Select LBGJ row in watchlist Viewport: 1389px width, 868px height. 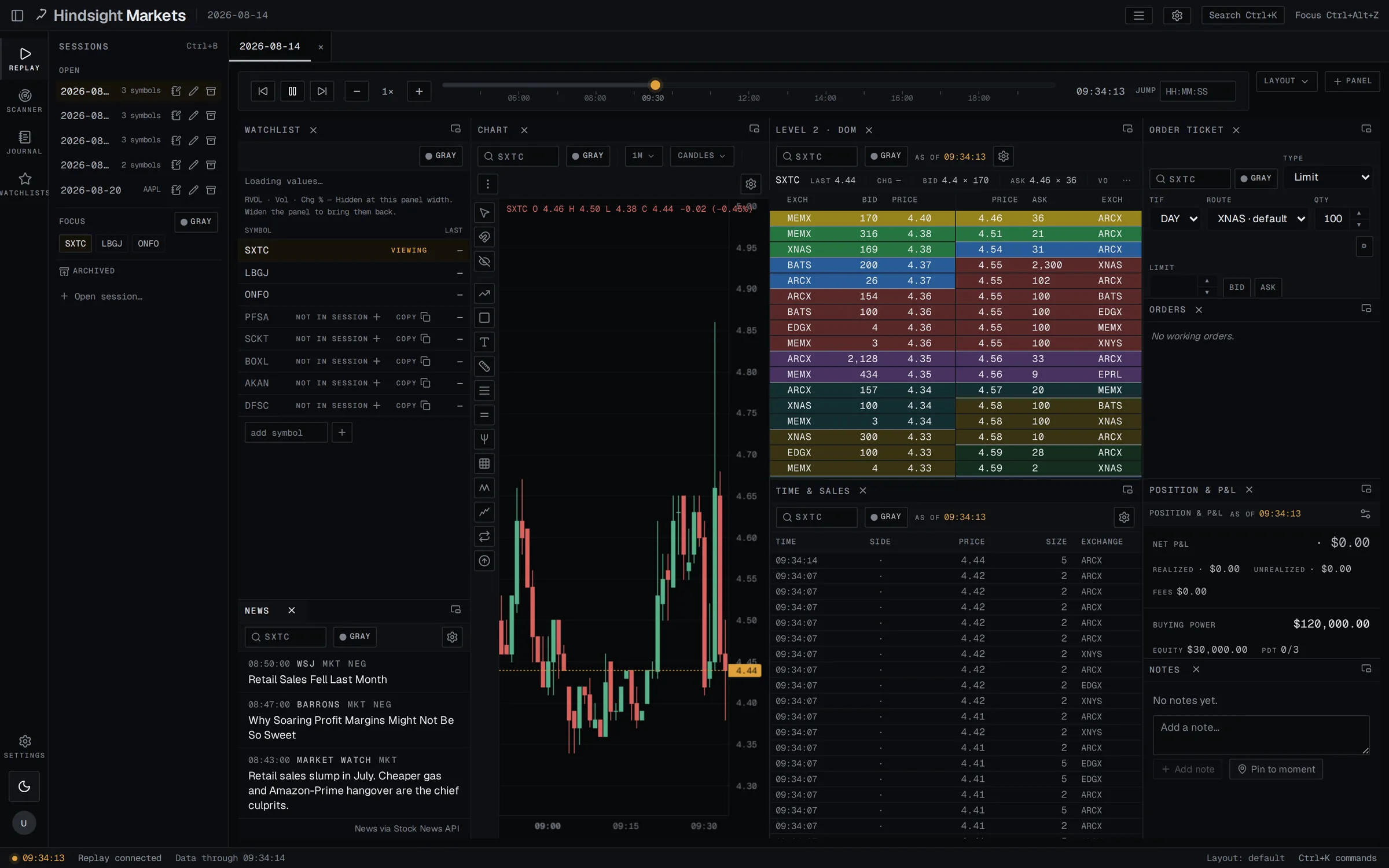pyautogui.click(x=353, y=273)
